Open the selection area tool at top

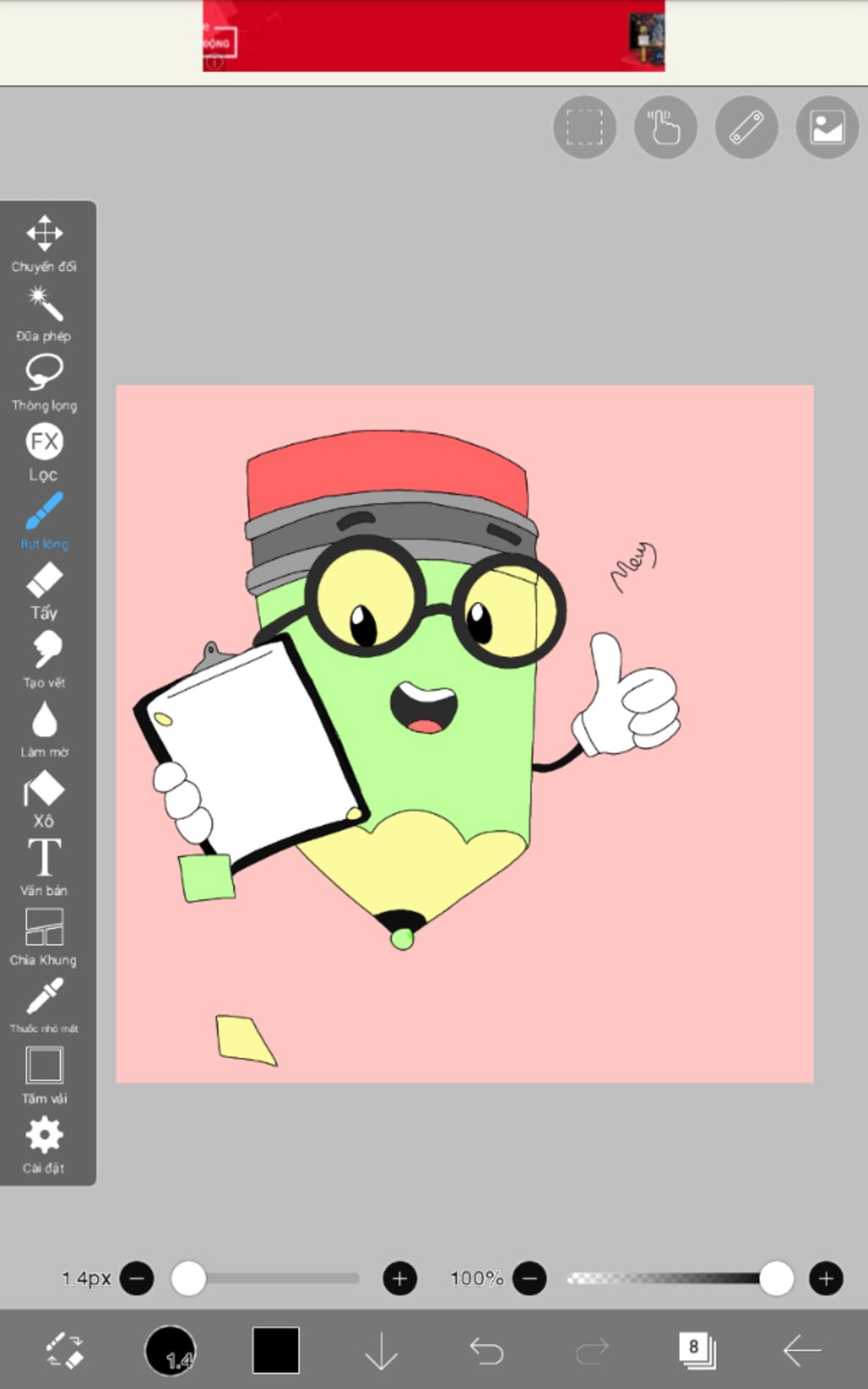pyautogui.click(x=585, y=127)
